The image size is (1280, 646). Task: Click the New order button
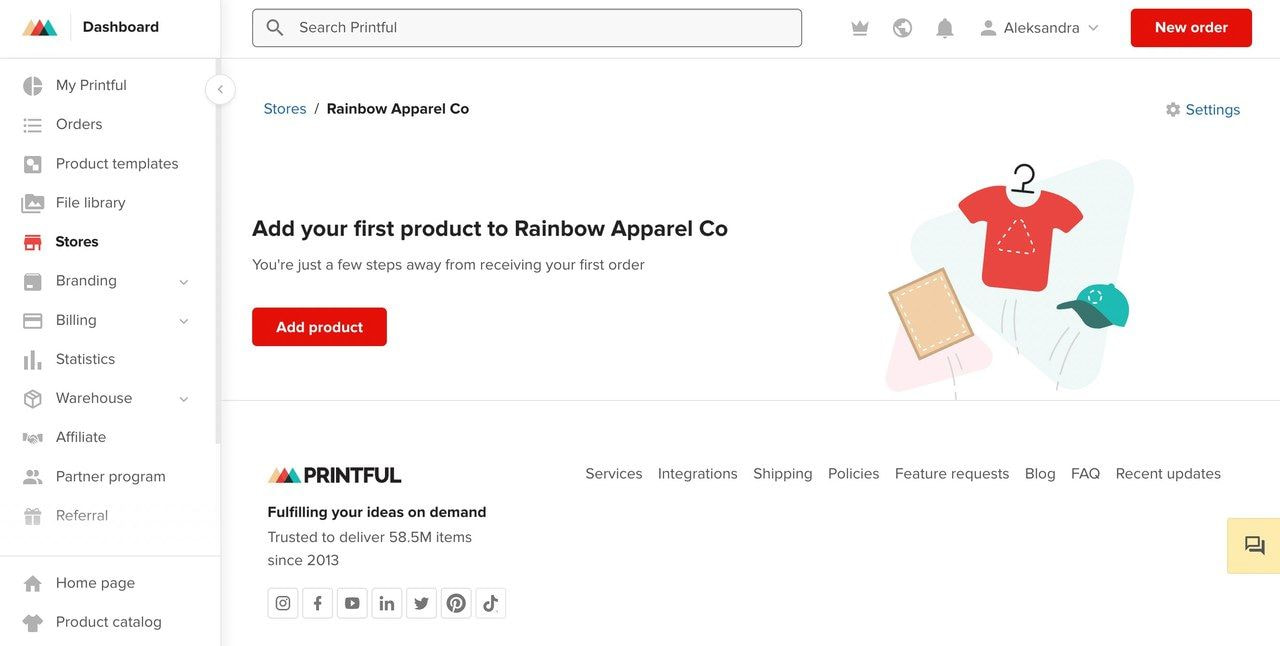click(x=1191, y=28)
